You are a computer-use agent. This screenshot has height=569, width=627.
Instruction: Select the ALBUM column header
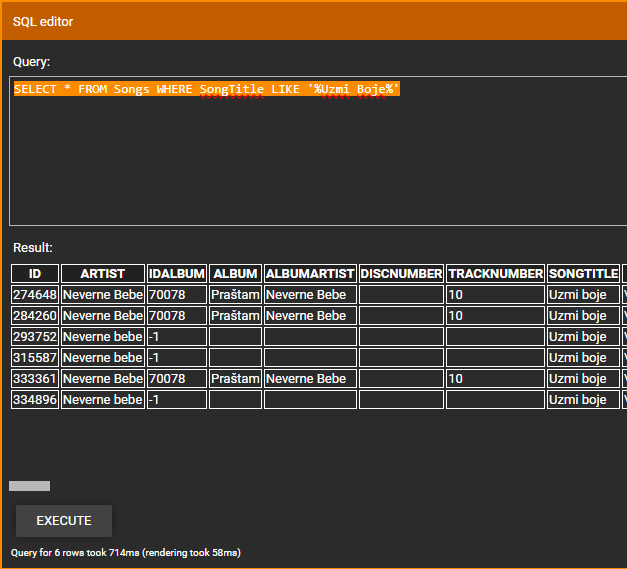pyautogui.click(x=235, y=274)
